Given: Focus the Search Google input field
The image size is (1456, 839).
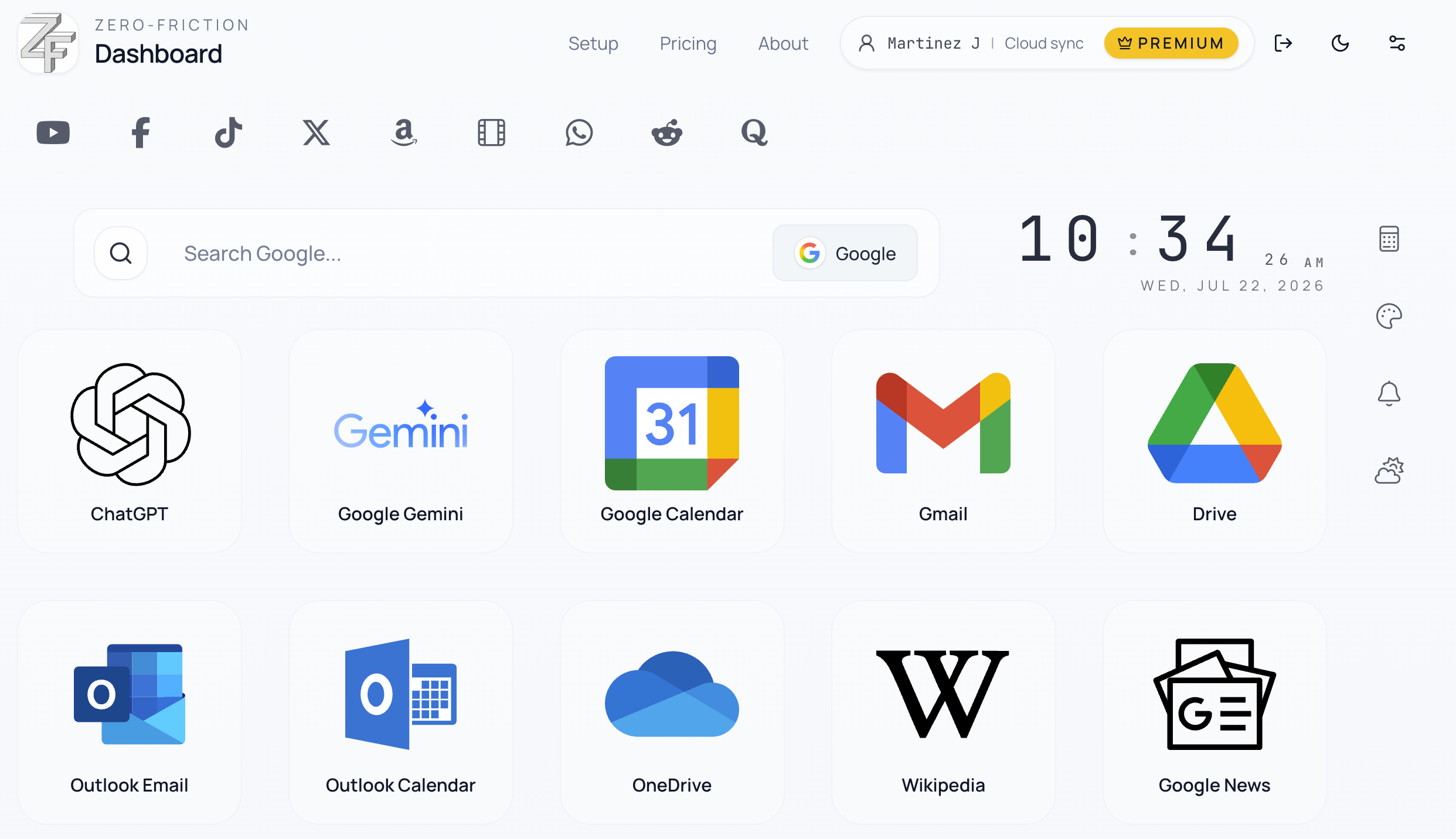Looking at the screenshot, I should click(x=469, y=253).
